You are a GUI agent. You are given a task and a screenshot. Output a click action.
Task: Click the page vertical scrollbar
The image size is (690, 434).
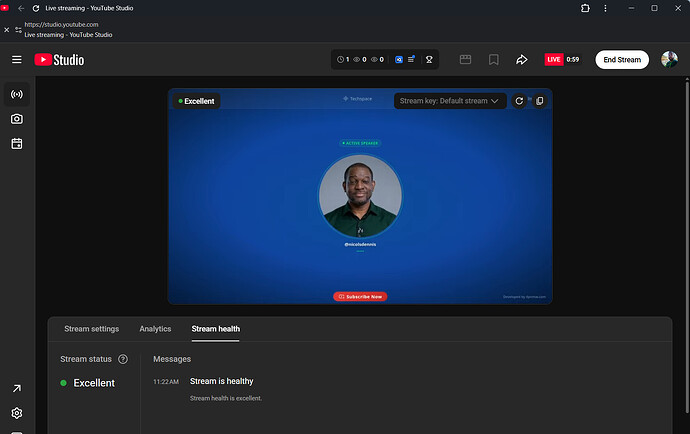(x=687, y=246)
